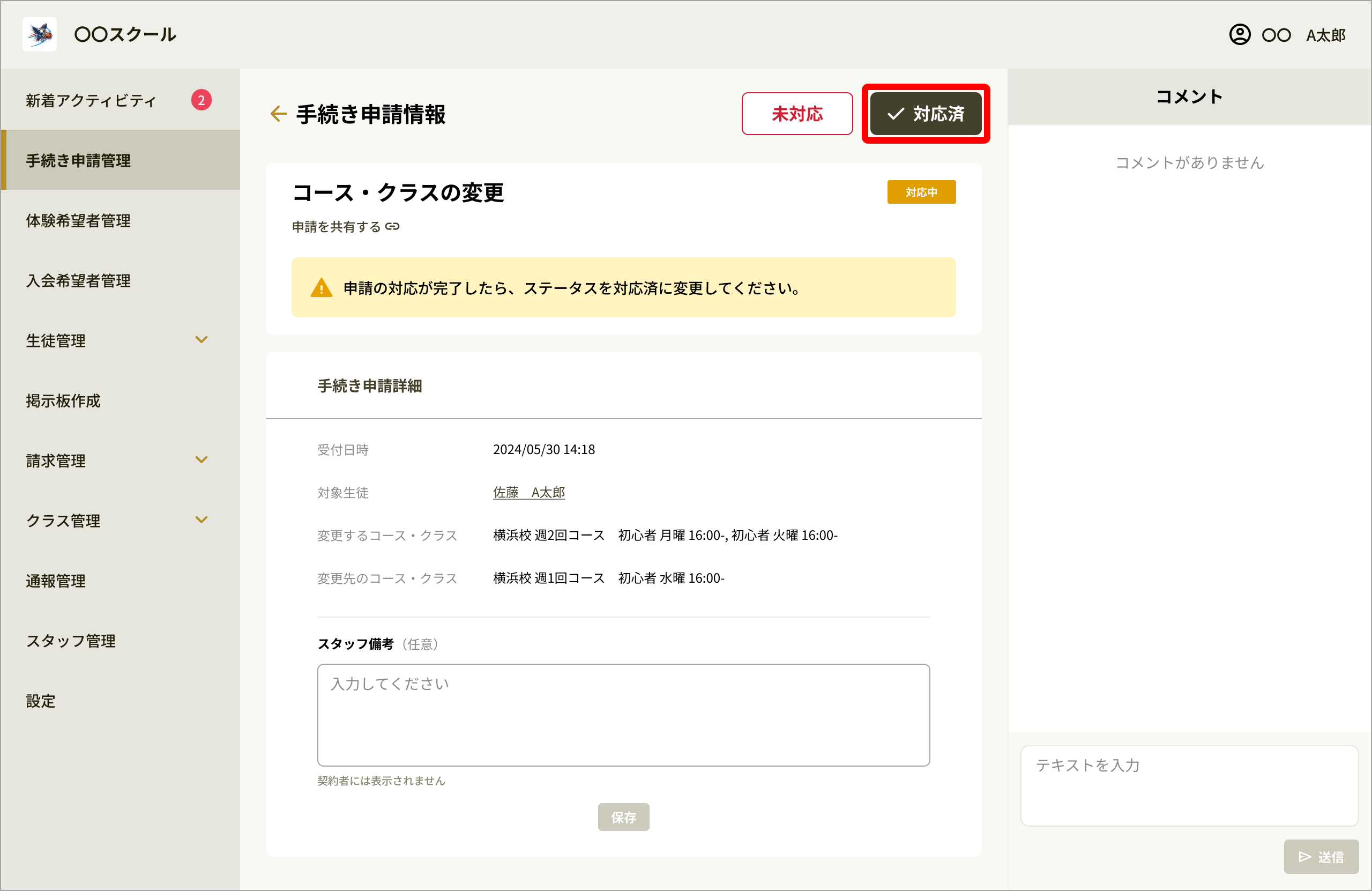Open 新着アクティビティ in the sidebar

tap(121, 100)
